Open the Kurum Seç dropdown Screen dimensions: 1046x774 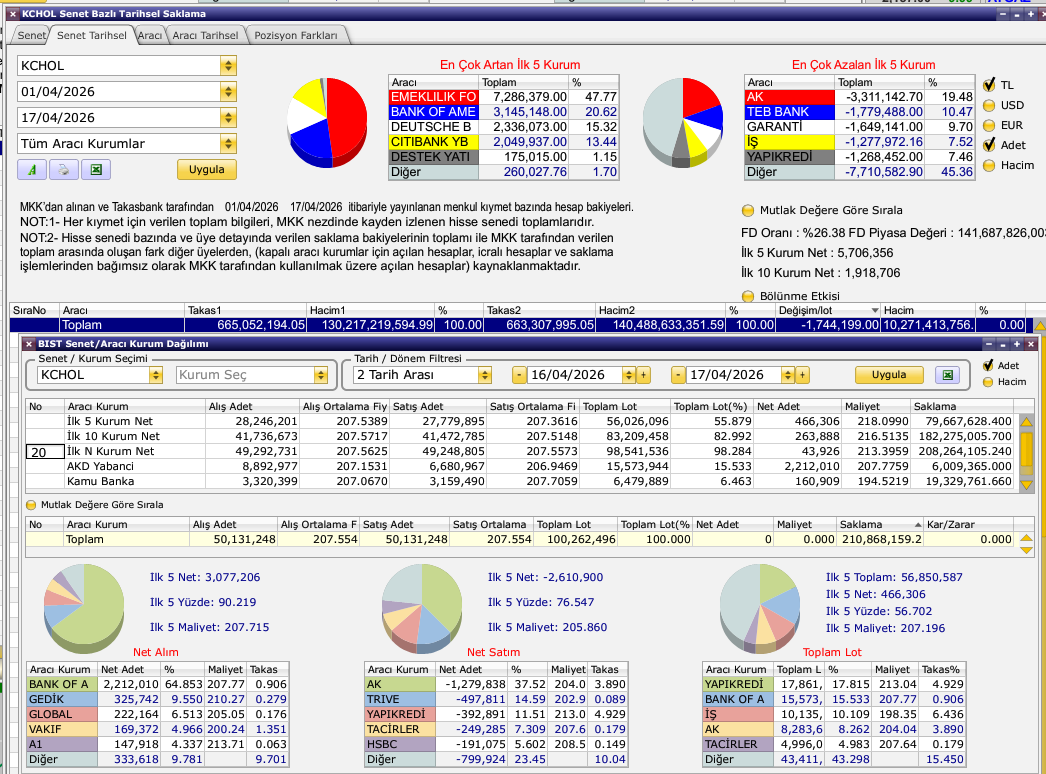321,375
